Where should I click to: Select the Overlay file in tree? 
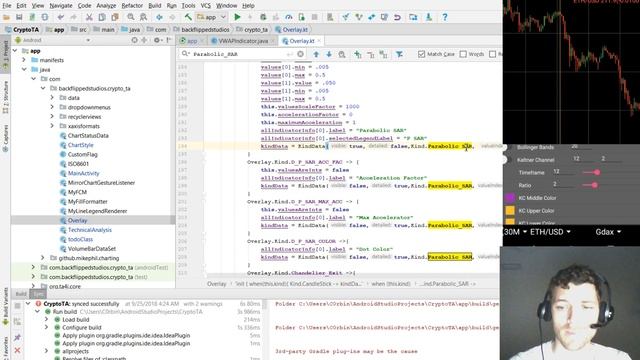(78, 220)
